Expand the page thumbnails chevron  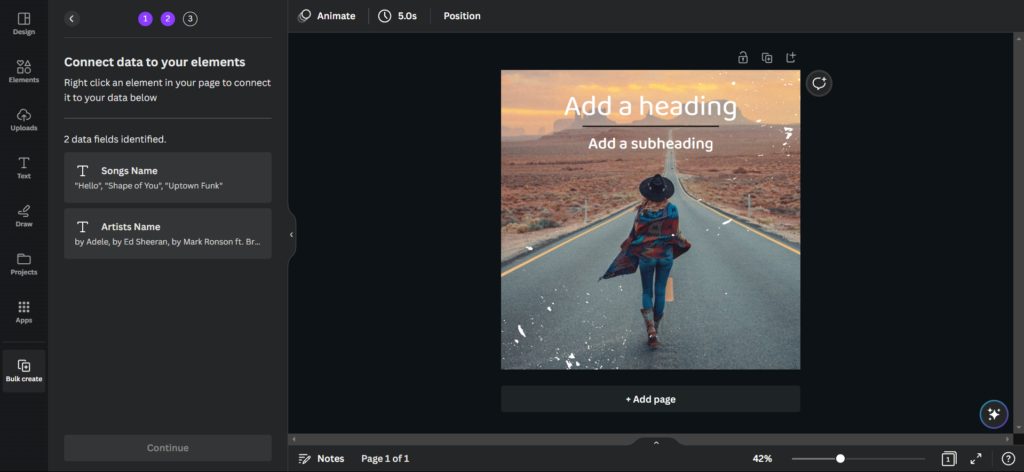656,442
